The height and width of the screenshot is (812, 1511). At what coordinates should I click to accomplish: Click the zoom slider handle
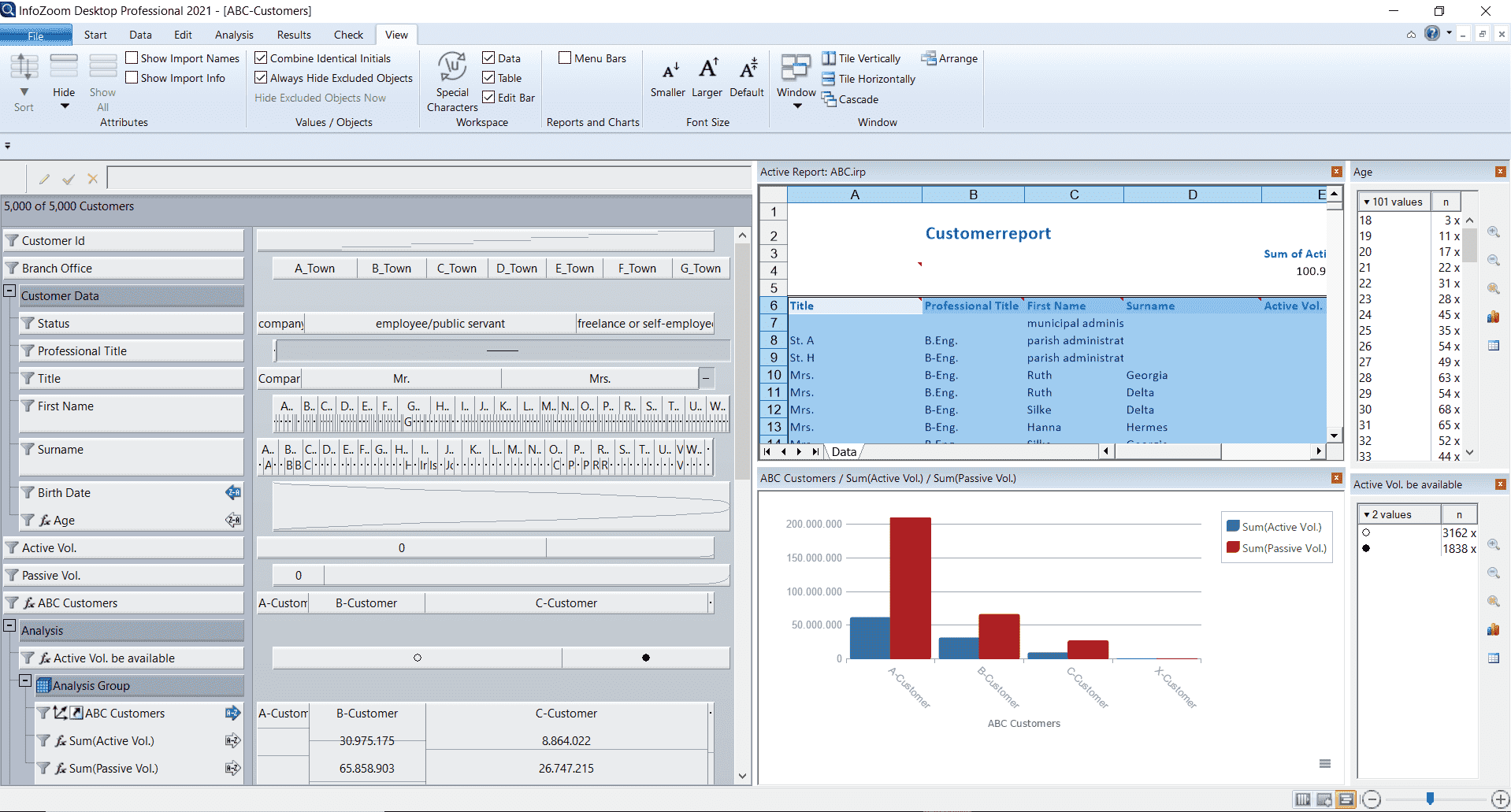pos(1430,799)
